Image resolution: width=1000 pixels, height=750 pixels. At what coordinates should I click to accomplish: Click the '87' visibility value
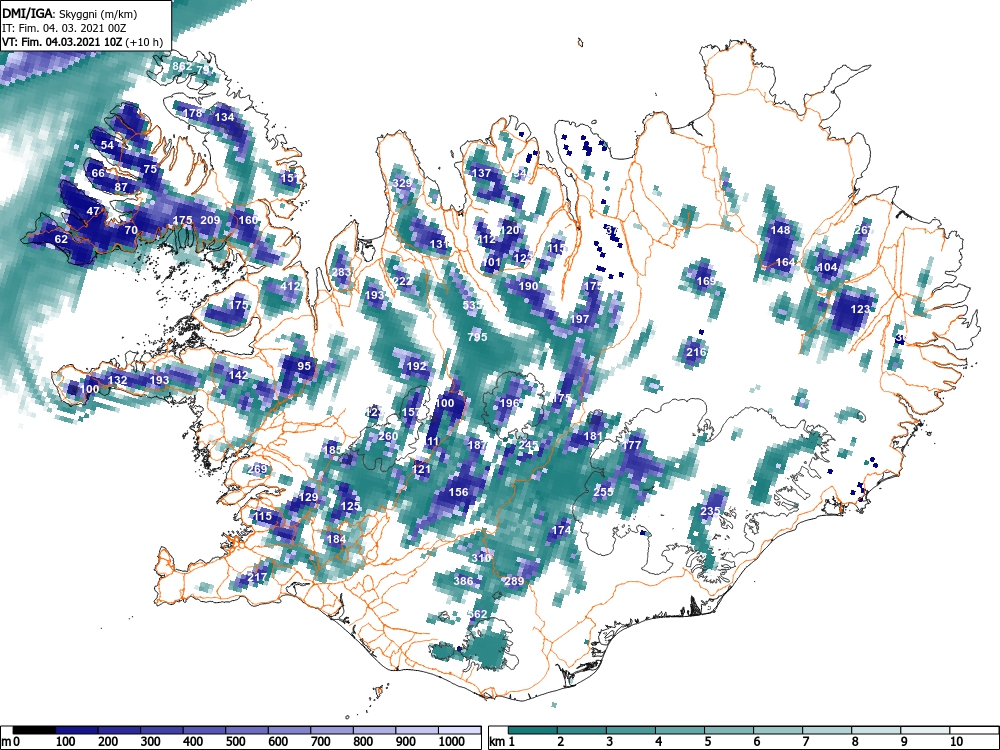point(121,188)
